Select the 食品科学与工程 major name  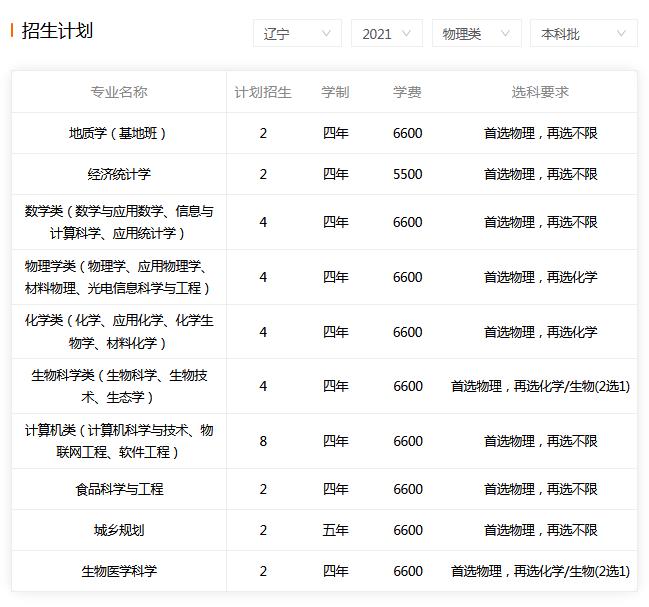[x=119, y=489]
